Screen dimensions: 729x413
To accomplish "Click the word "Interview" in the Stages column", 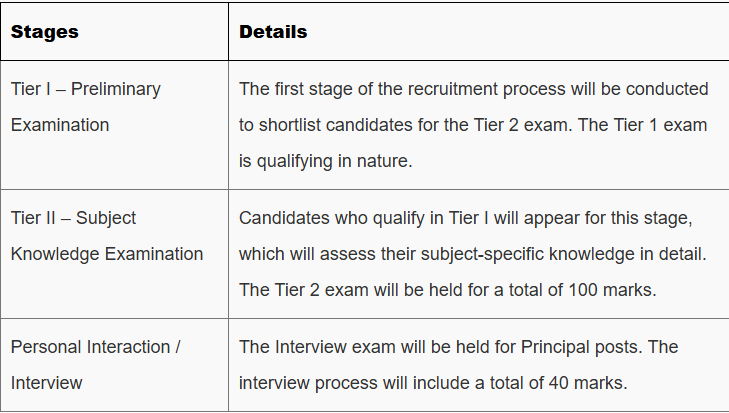I will point(47,383).
